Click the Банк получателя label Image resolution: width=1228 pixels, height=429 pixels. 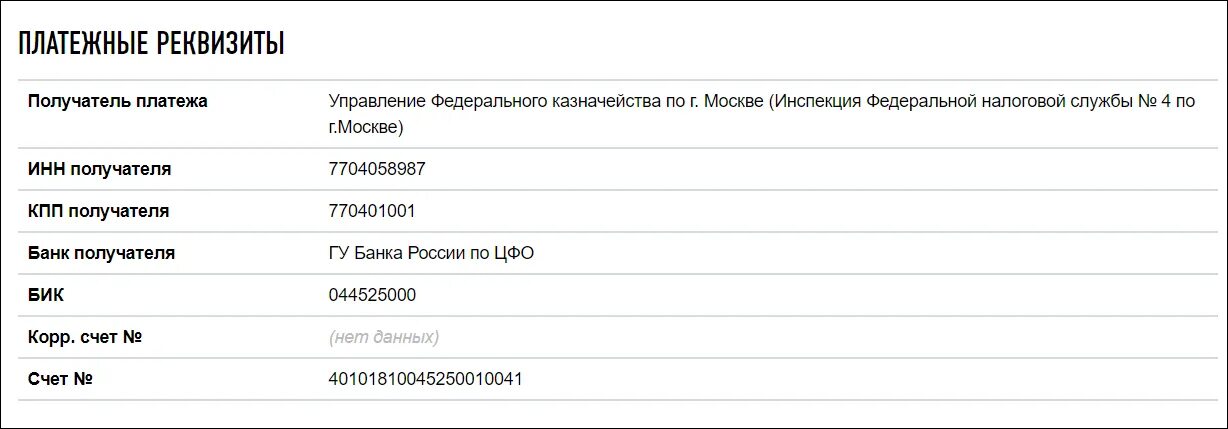tap(102, 253)
